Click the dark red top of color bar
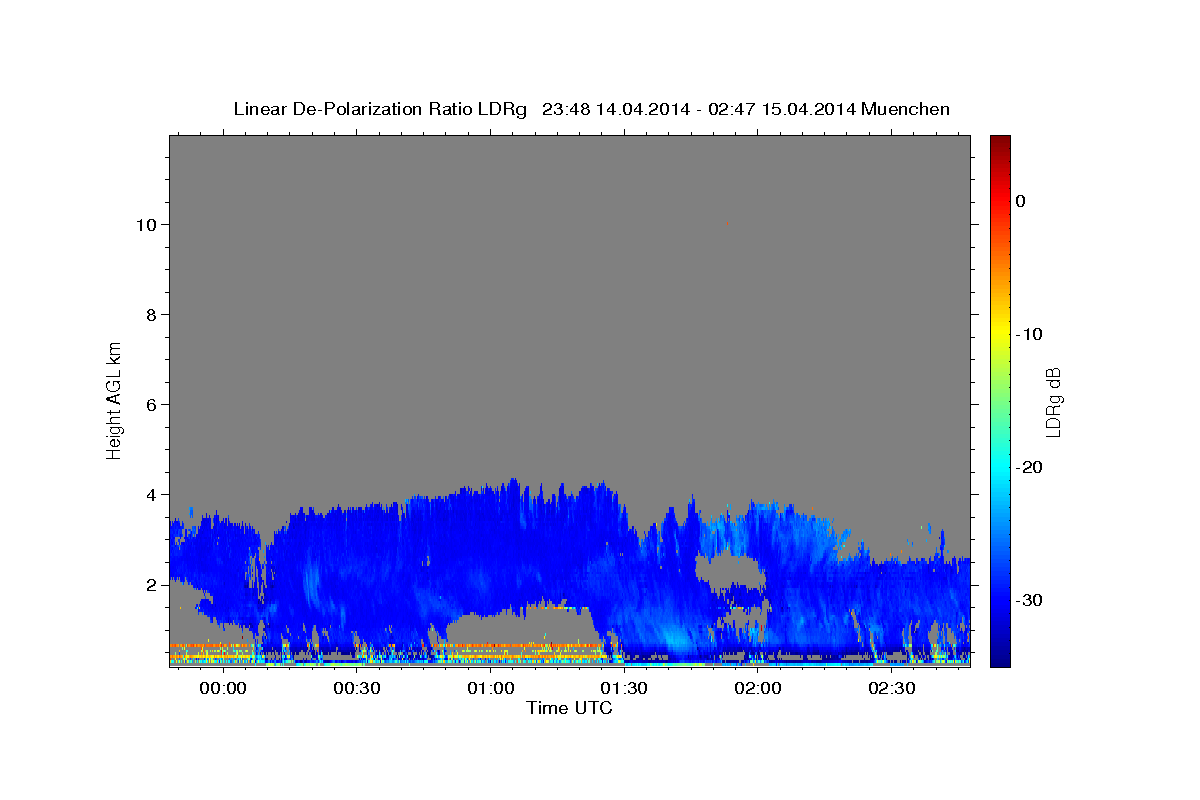1200x800 pixels. tap(1000, 142)
